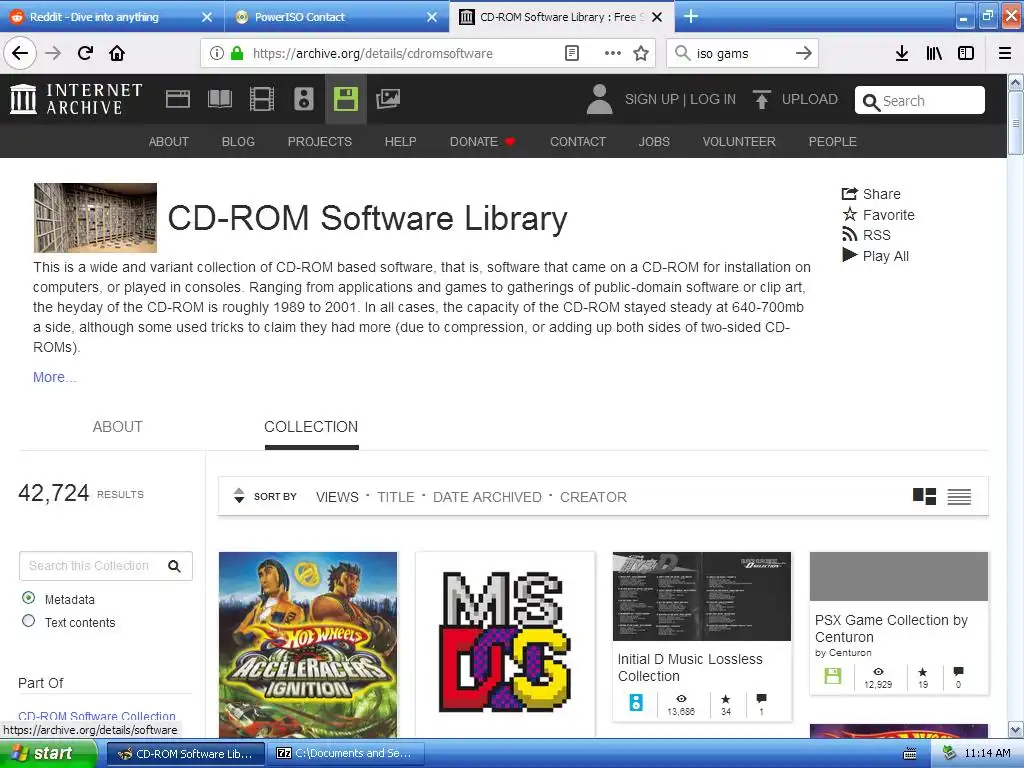This screenshot has width=1024, height=768.
Task: Open the Software floppy disk icon
Action: tap(345, 99)
